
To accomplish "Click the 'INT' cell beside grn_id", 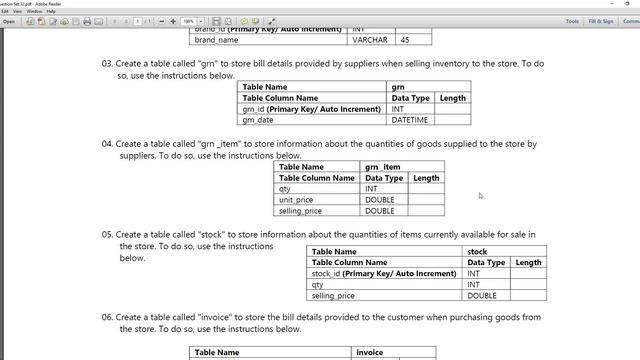I will point(410,109).
